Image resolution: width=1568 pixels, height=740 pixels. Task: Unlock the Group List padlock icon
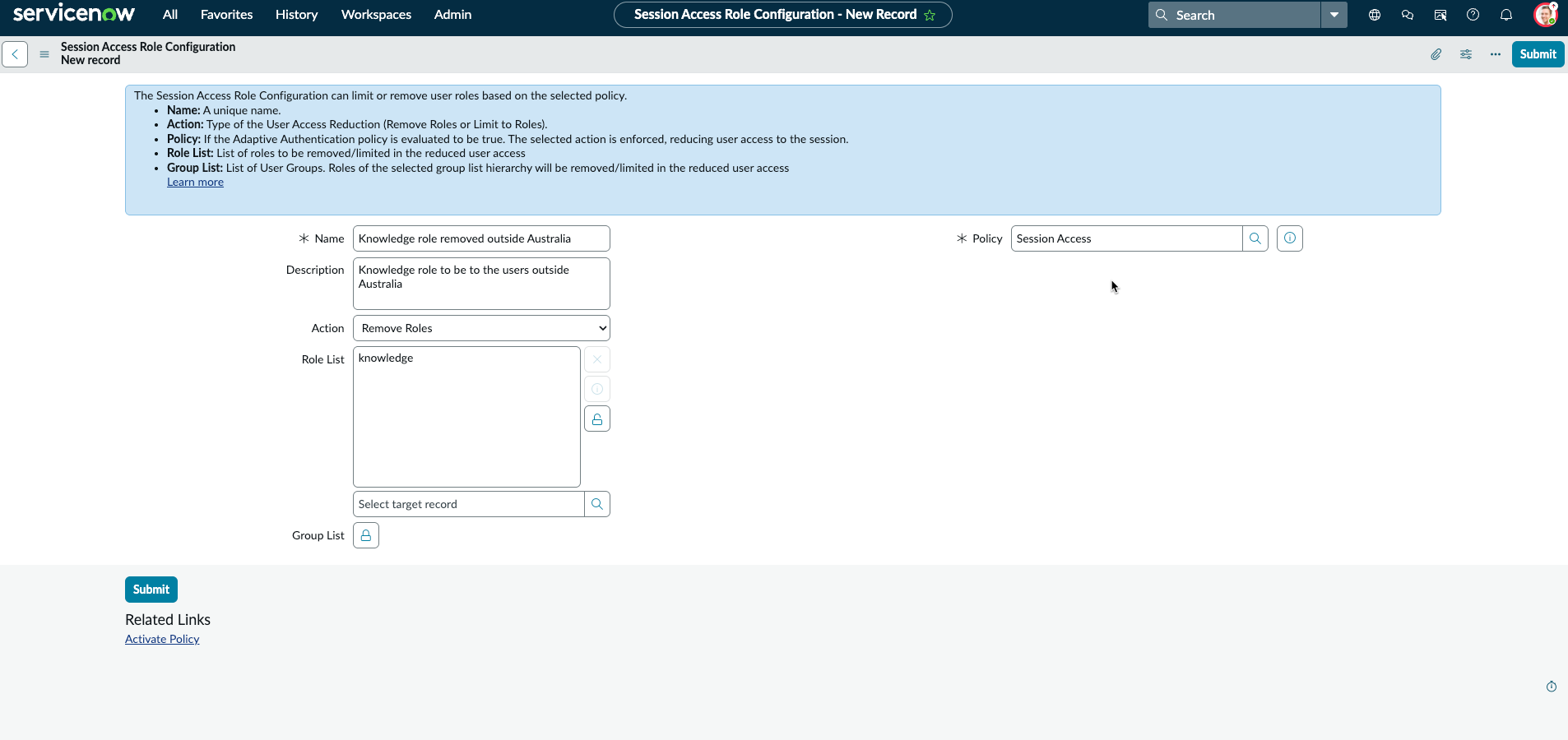366,535
